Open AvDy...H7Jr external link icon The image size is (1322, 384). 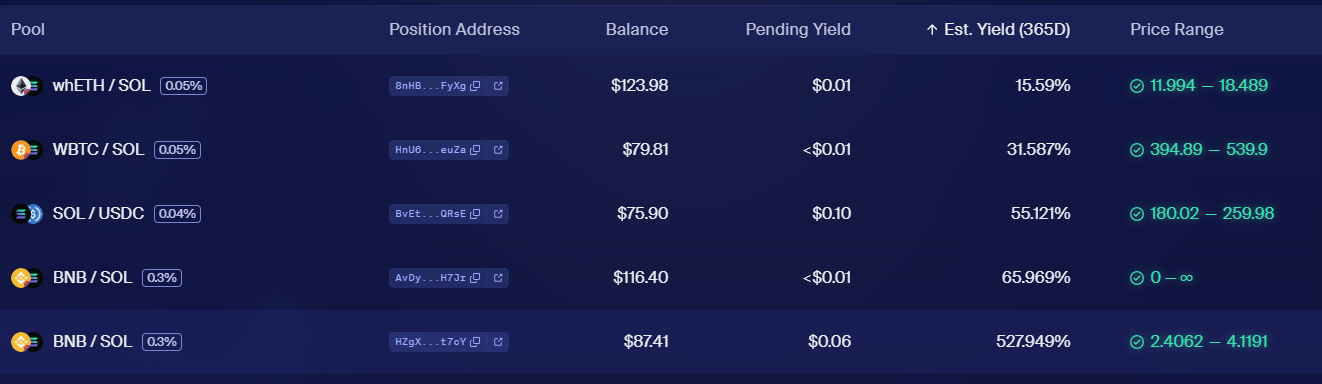(x=498, y=278)
